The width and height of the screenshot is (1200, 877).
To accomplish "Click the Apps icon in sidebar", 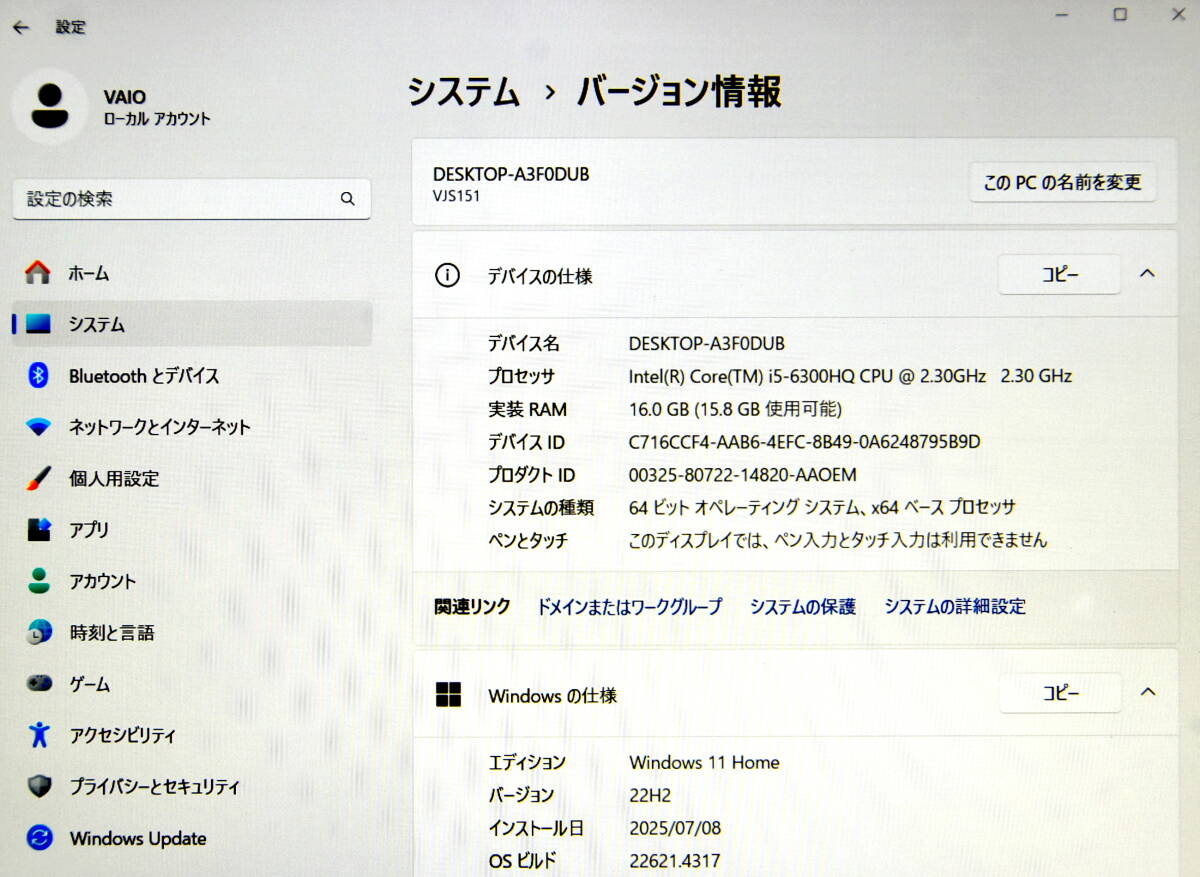I will 38,530.
